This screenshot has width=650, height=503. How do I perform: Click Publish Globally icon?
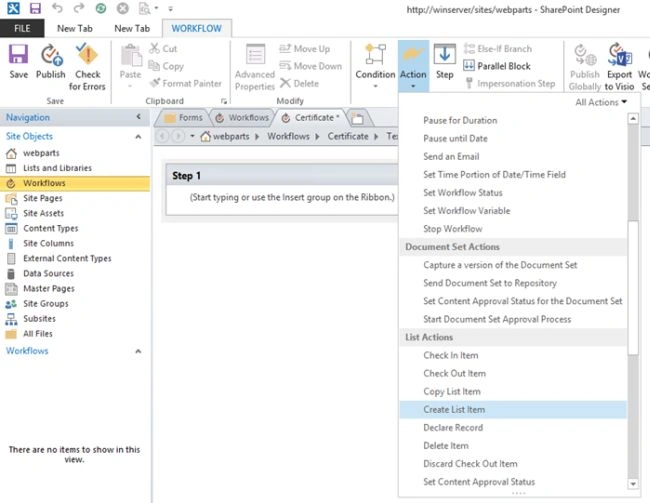click(585, 67)
